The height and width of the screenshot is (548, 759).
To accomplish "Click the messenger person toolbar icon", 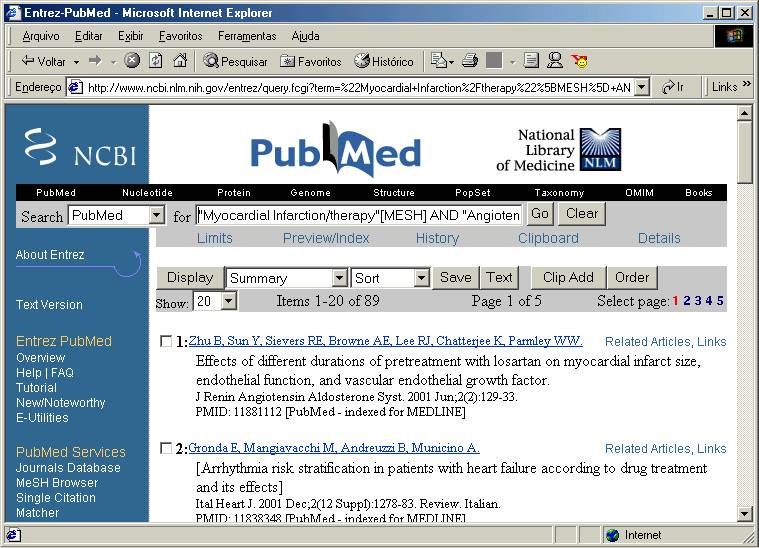I will point(555,61).
